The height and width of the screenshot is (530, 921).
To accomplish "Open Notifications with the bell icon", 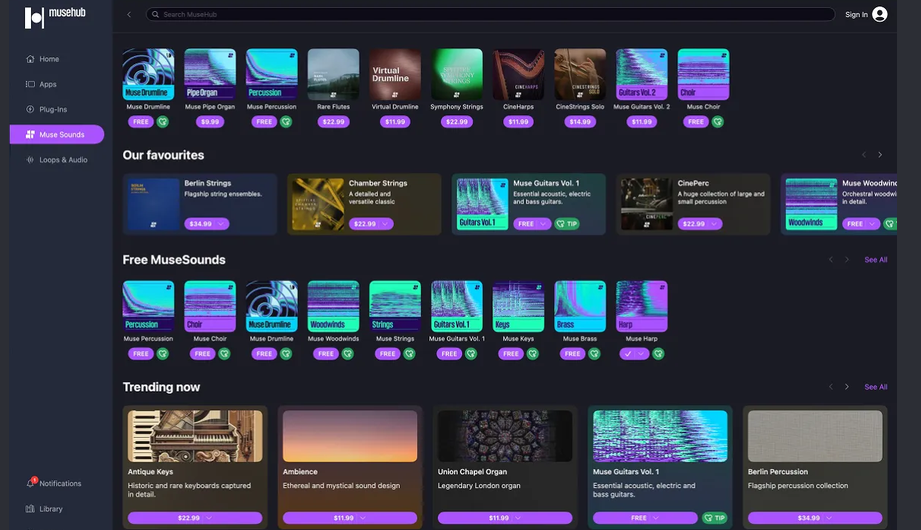I will point(53,483).
